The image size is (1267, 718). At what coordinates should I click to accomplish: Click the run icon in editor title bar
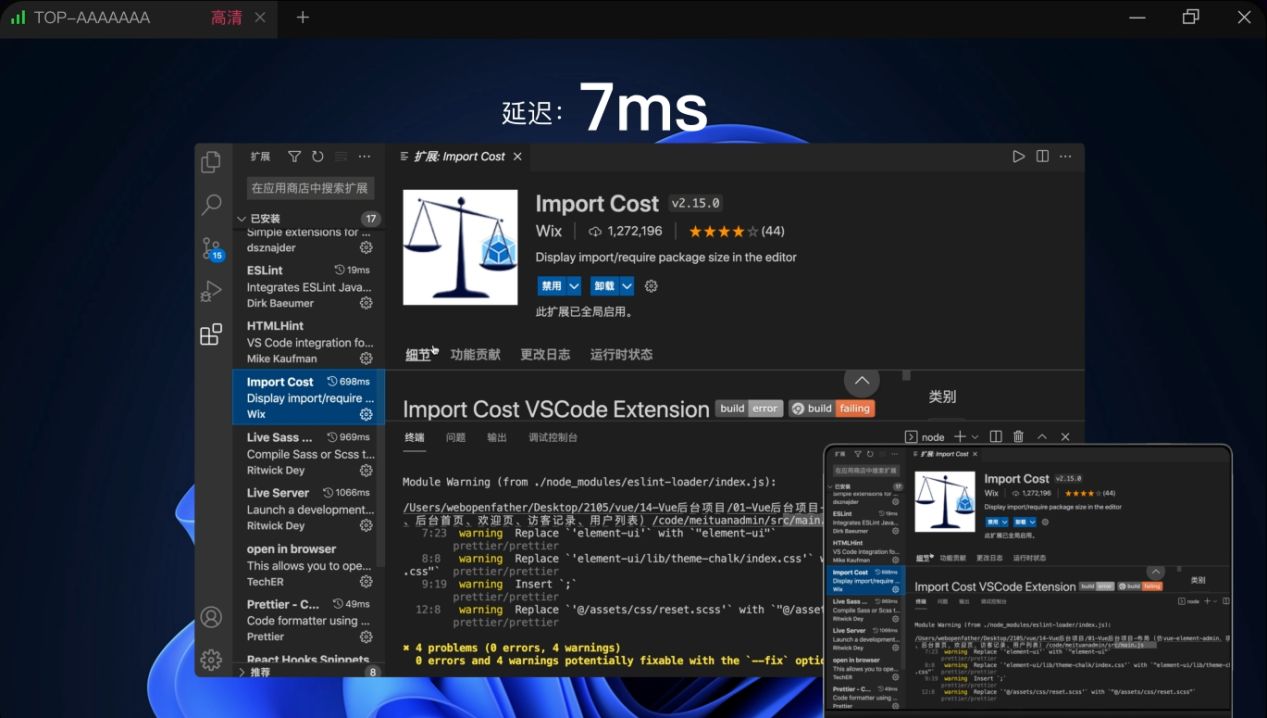pos(1018,157)
